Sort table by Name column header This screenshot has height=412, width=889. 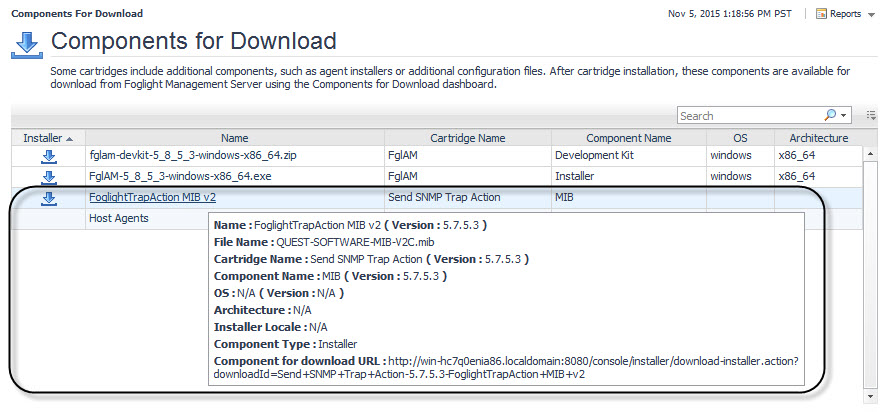[235, 138]
